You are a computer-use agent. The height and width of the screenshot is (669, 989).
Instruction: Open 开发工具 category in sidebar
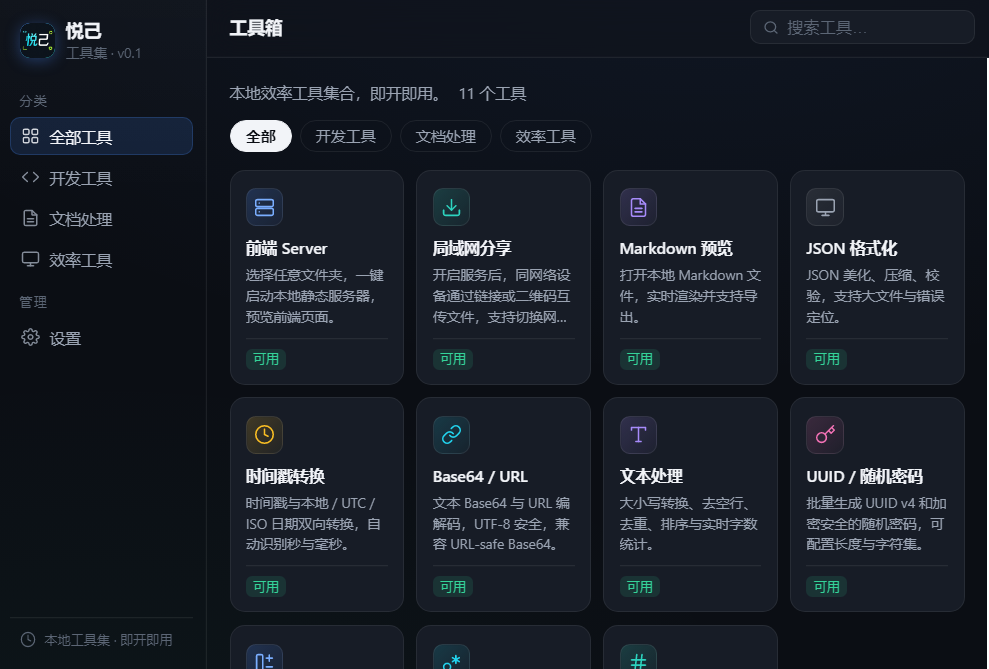point(102,178)
